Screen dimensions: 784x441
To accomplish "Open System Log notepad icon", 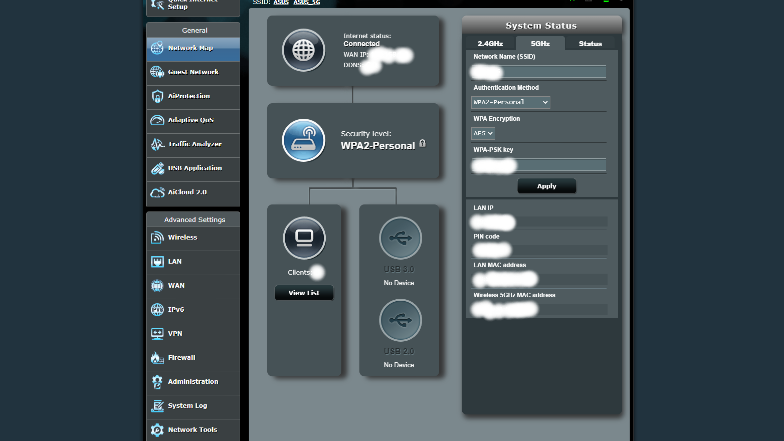I will coord(157,406).
